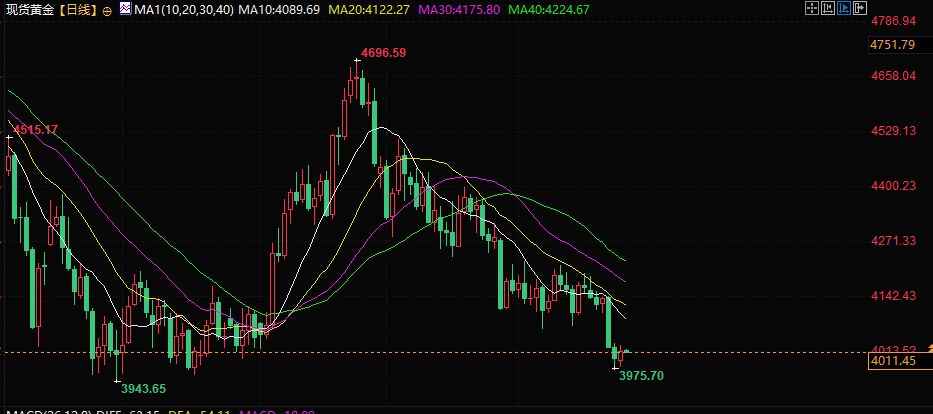Click the 4142.43 axis value
Screen dimensions: 933x414
click(893, 296)
